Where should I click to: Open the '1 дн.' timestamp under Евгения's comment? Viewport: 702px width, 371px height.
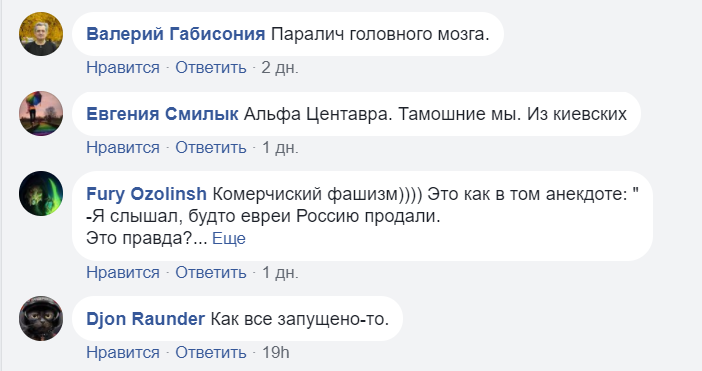280,147
